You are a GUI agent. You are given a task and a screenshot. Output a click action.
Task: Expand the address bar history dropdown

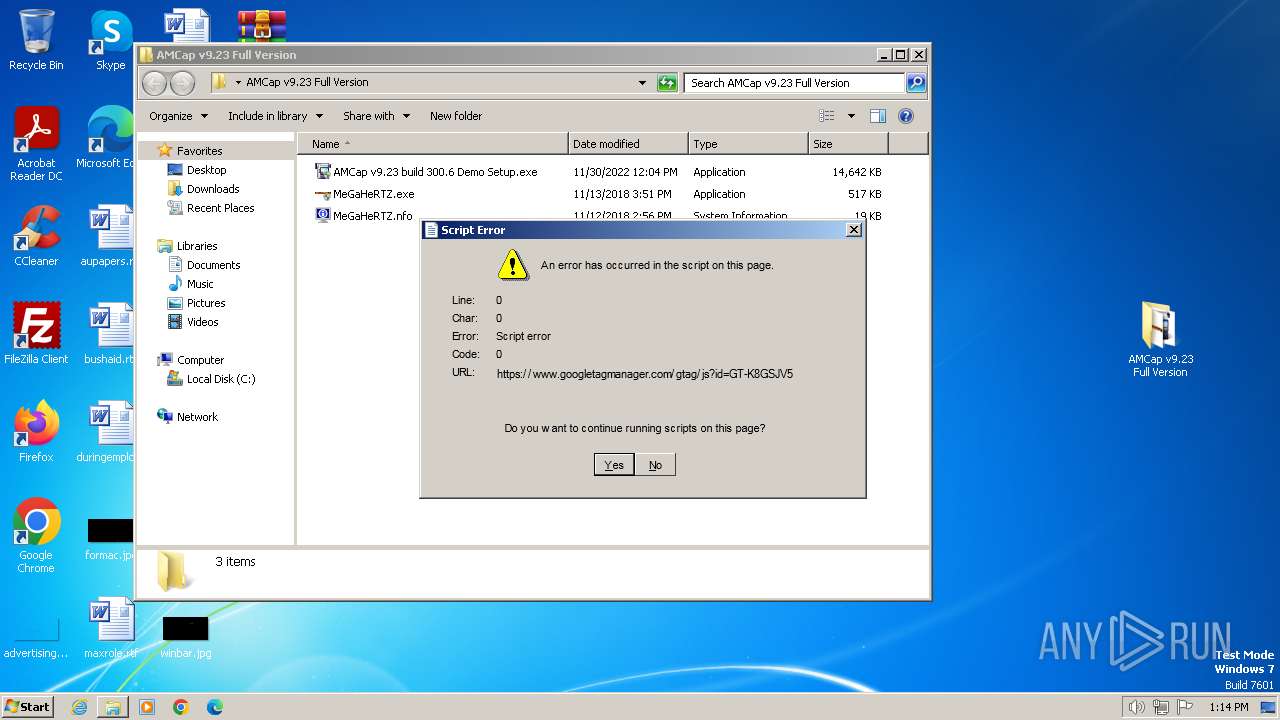642,83
